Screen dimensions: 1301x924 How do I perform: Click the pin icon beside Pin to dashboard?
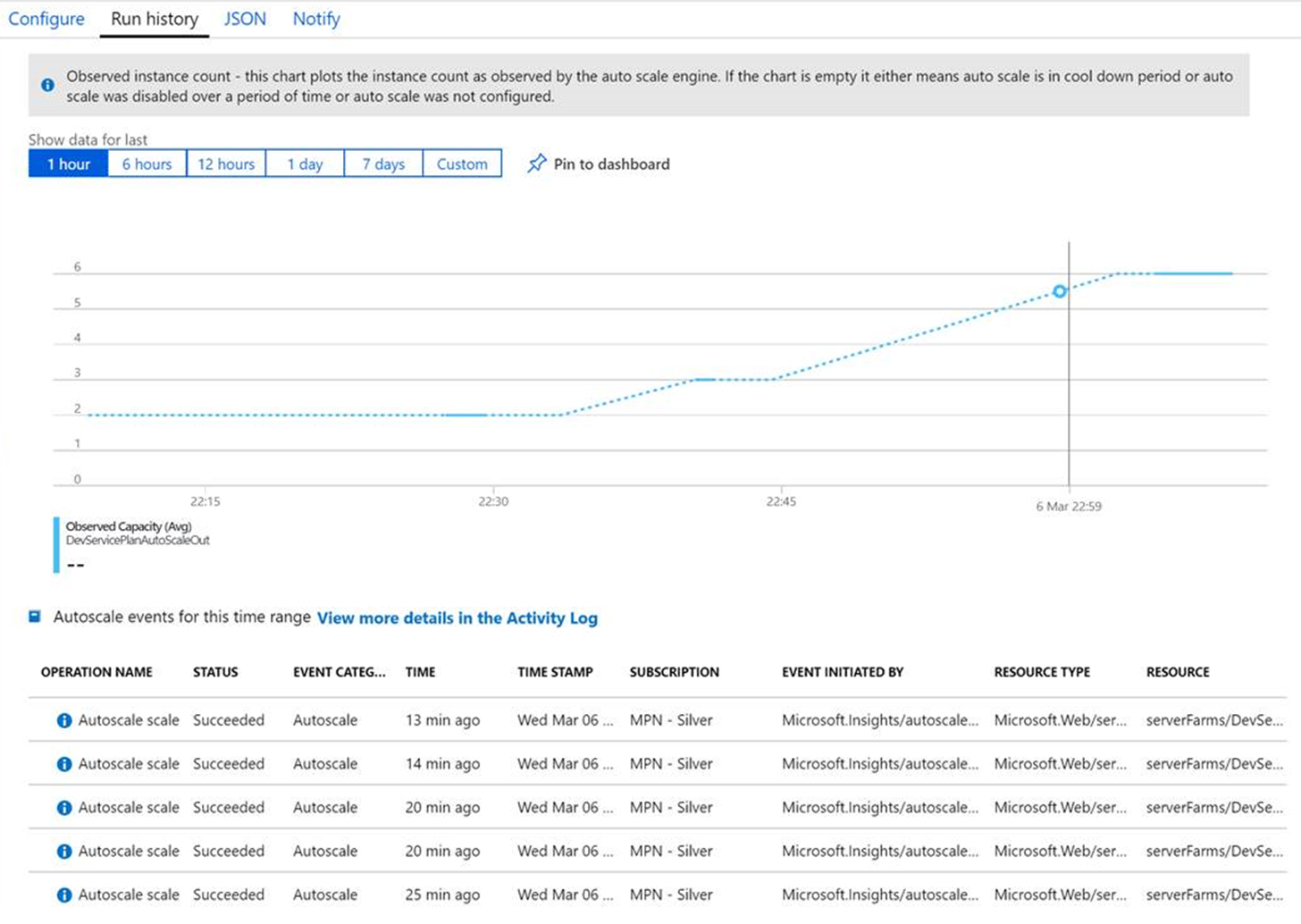pyautogui.click(x=536, y=164)
